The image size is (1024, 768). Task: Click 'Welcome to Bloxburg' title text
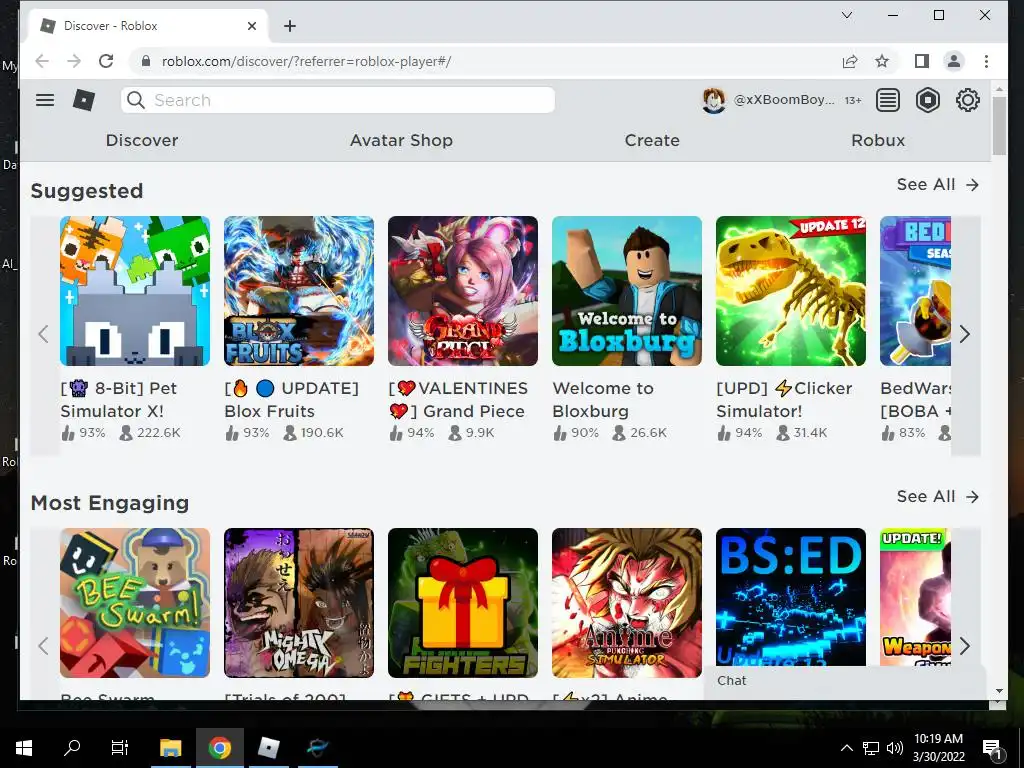603,400
